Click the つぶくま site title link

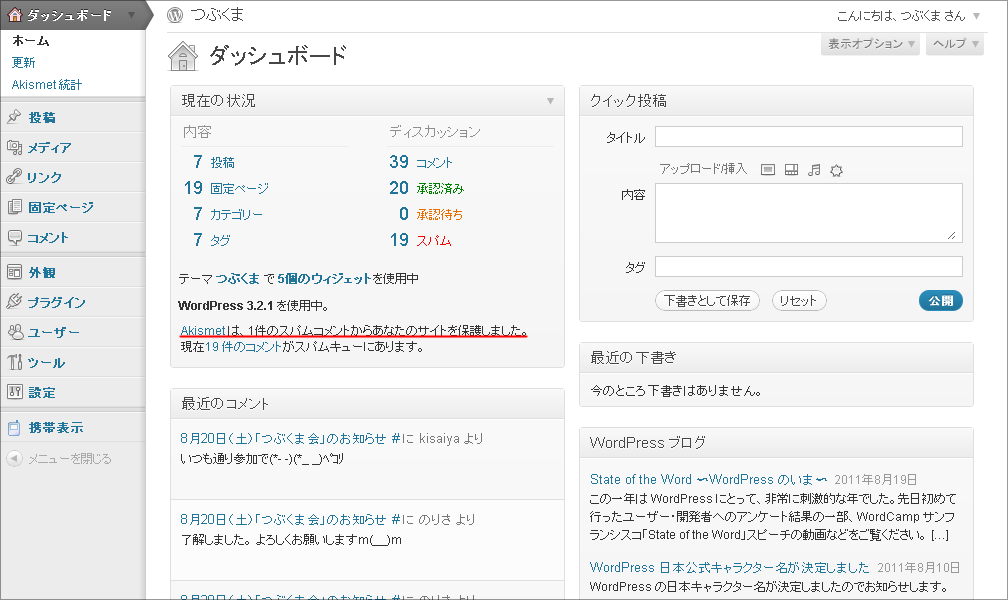(217, 15)
